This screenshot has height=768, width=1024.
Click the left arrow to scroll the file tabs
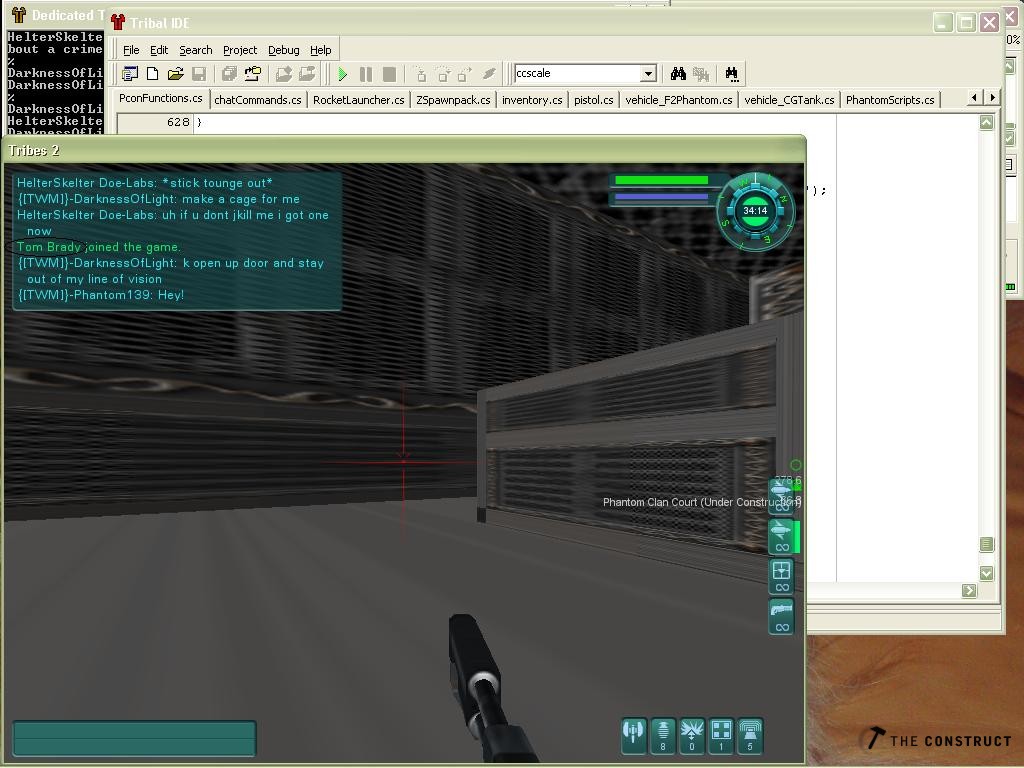click(974, 97)
